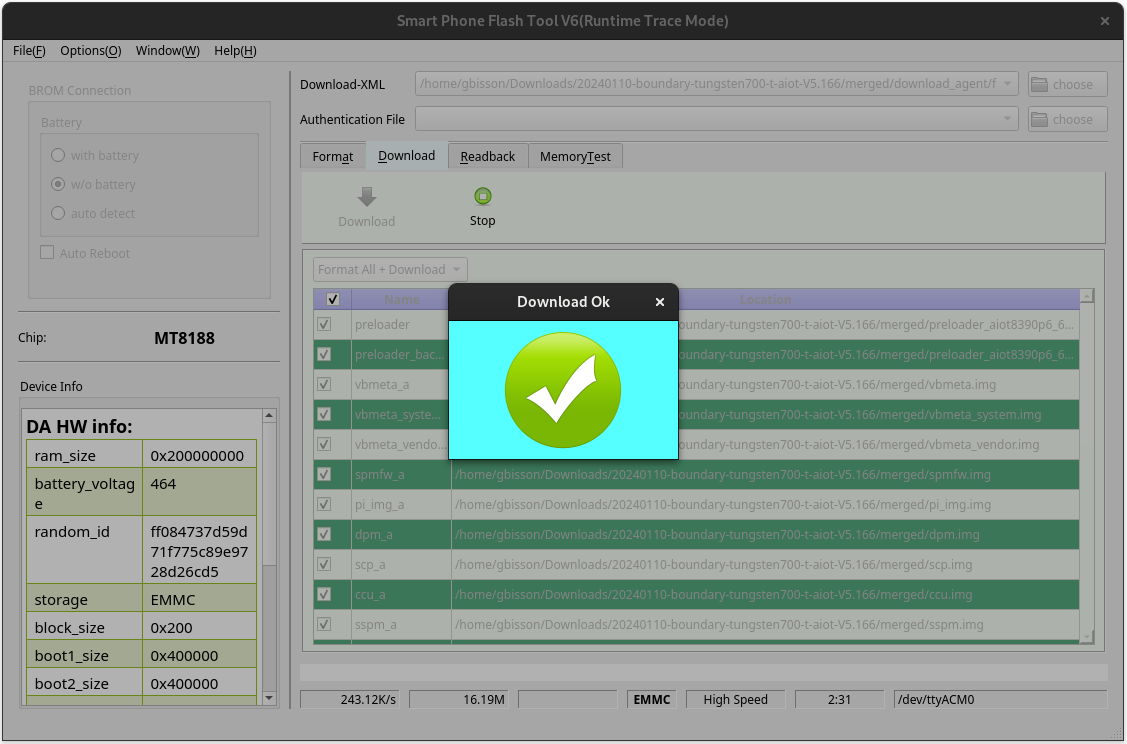Click the Download arrow icon
The width and height of the screenshot is (1127, 744).
pyautogui.click(x=366, y=196)
